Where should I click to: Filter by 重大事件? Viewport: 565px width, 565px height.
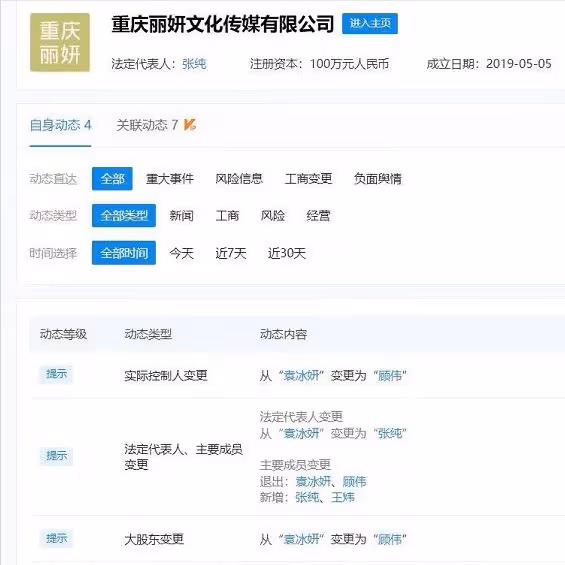coord(170,178)
